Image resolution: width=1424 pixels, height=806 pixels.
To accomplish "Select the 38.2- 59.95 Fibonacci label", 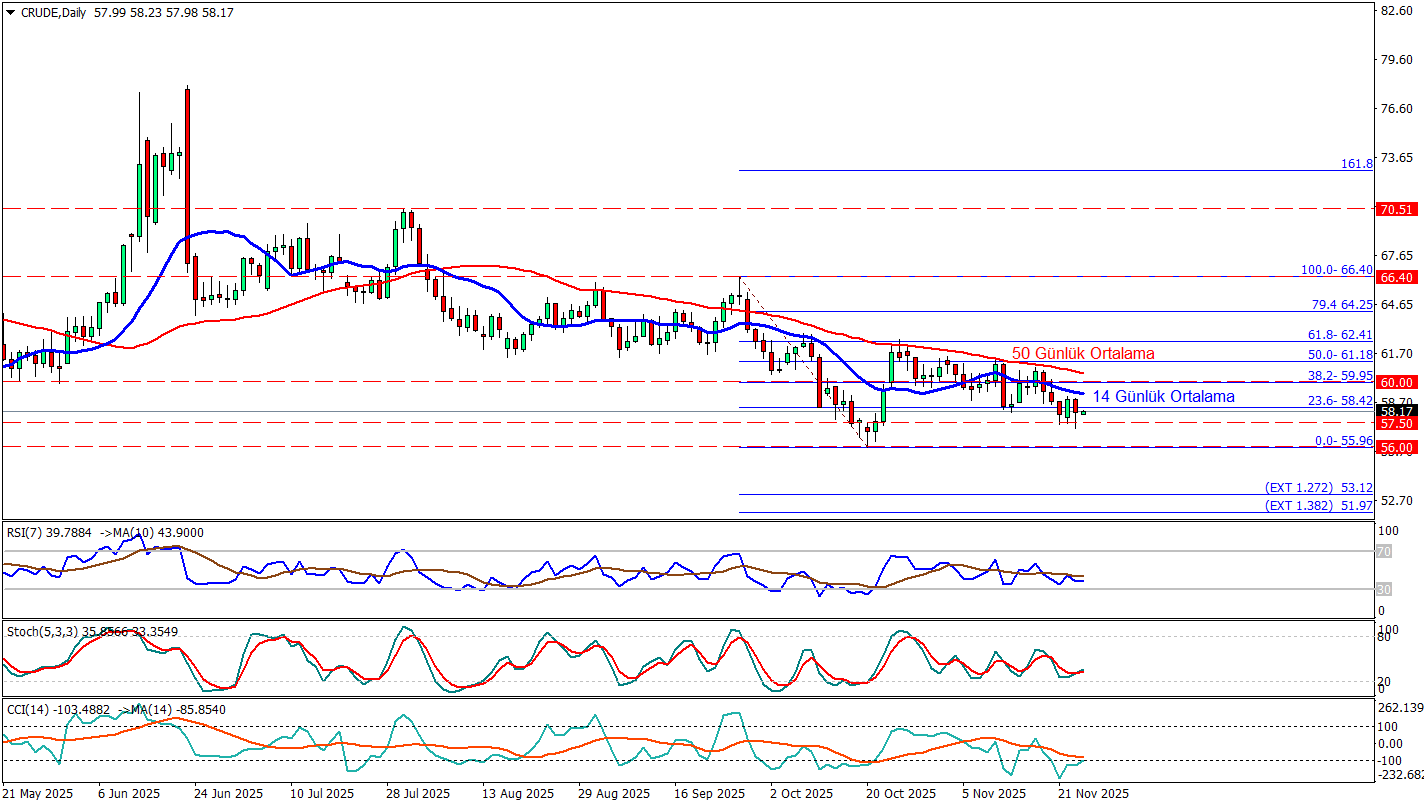I will point(1339,375).
